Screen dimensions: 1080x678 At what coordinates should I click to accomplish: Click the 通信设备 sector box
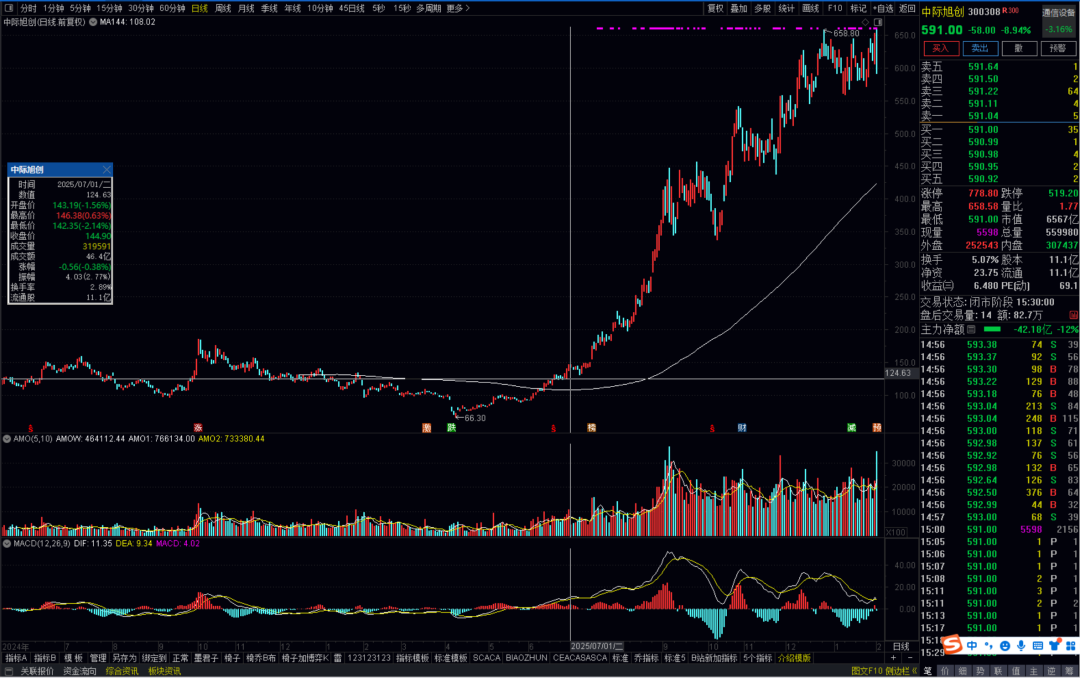pyautogui.click(x=1058, y=12)
